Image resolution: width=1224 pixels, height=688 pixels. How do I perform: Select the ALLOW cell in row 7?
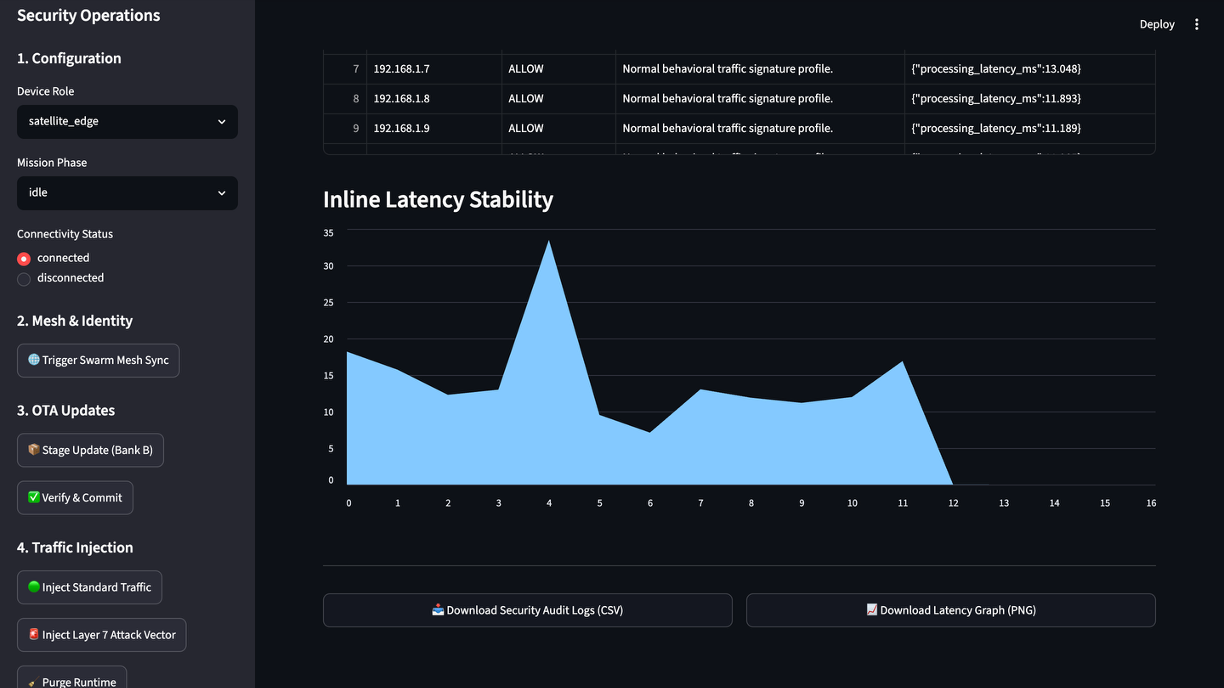[x=558, y=69]
